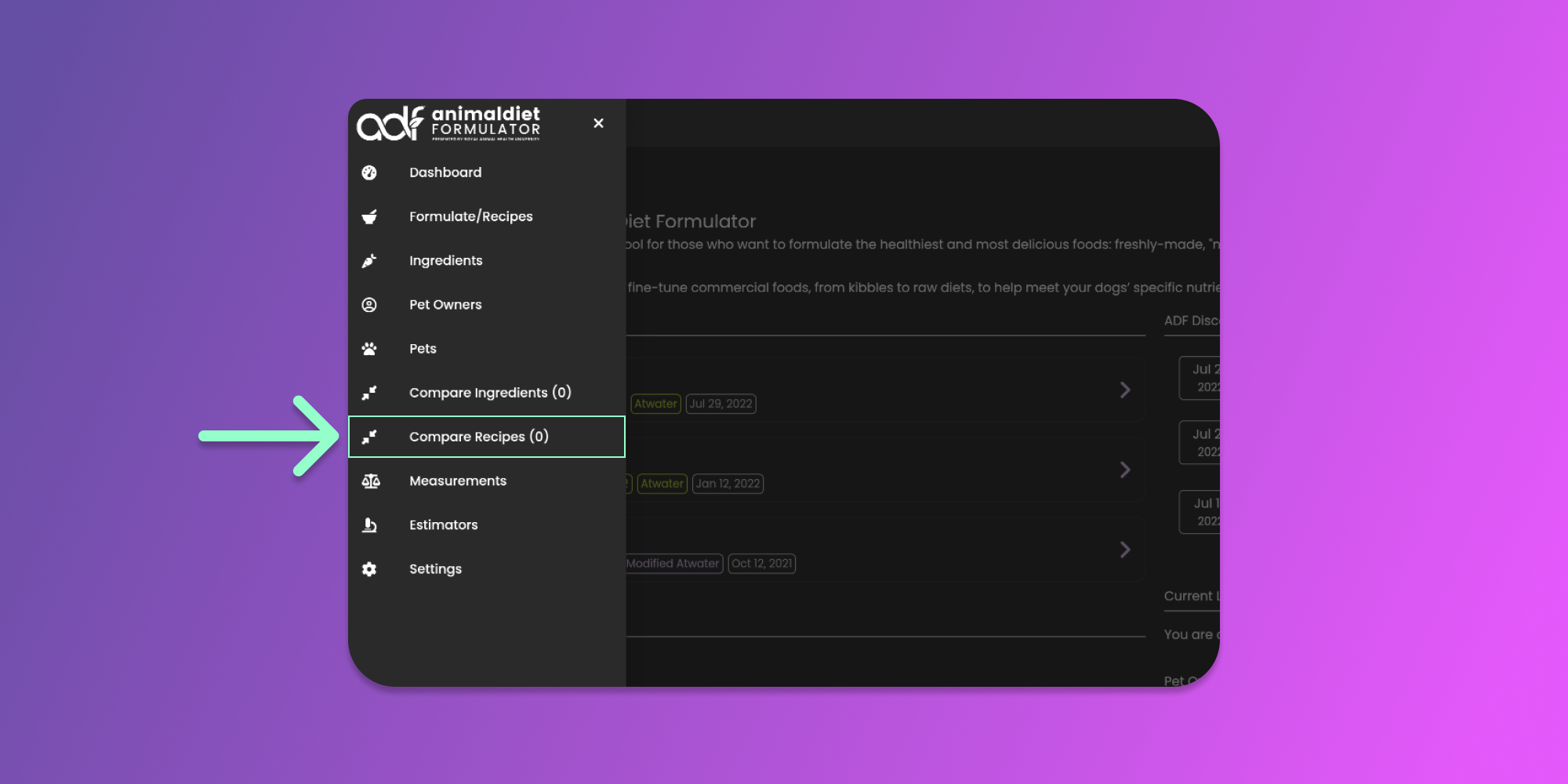Click the Modified Atwater tag
Screen dimensions: 1568x784
click(x=673, y=564)
